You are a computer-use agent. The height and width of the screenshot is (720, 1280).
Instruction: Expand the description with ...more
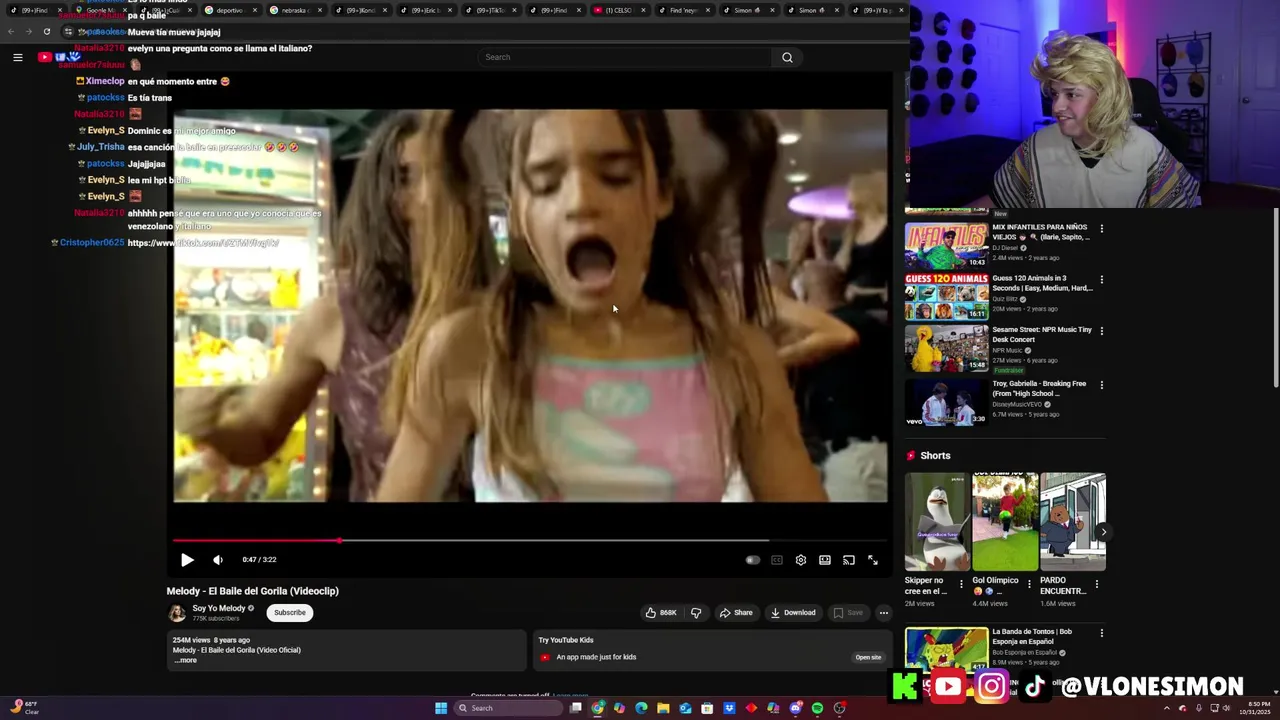(x=186, y=661)
